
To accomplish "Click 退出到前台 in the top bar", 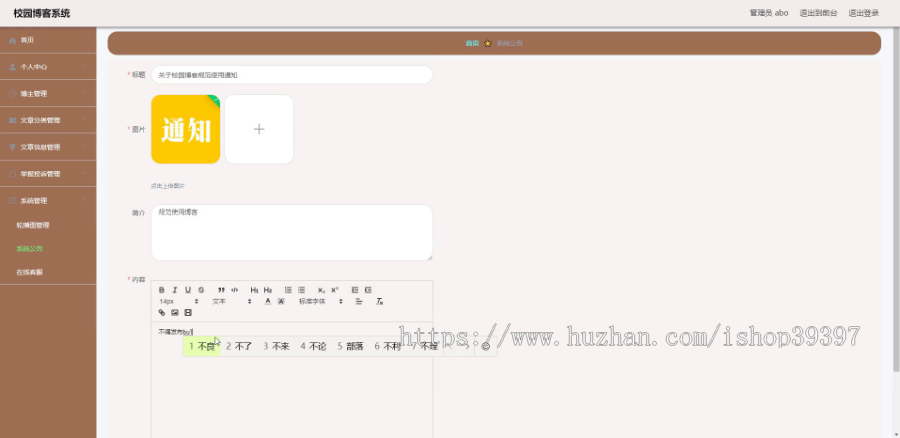I will 818,13.
